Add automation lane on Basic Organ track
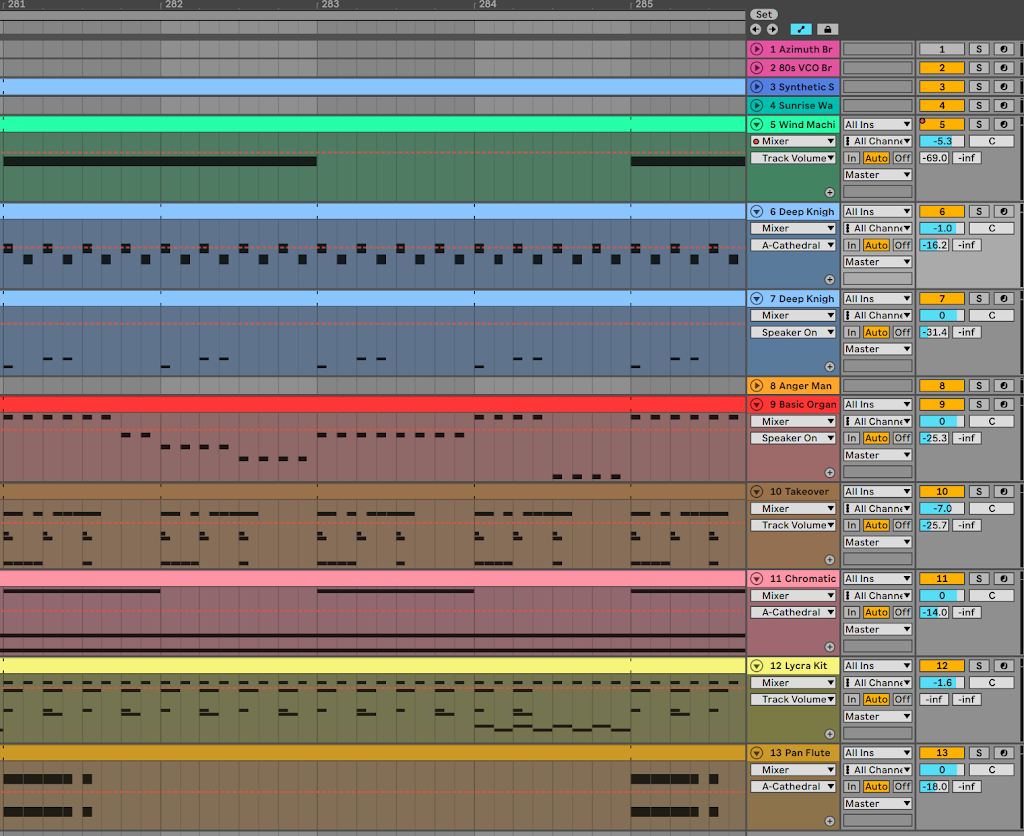The image size is (1024, 836). (x=829, y=472)
